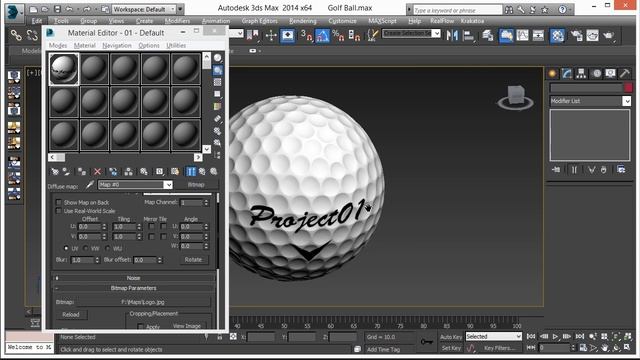Click the eyedropper next to Diffuse map

pyautogui.click(x=90, y=185)
